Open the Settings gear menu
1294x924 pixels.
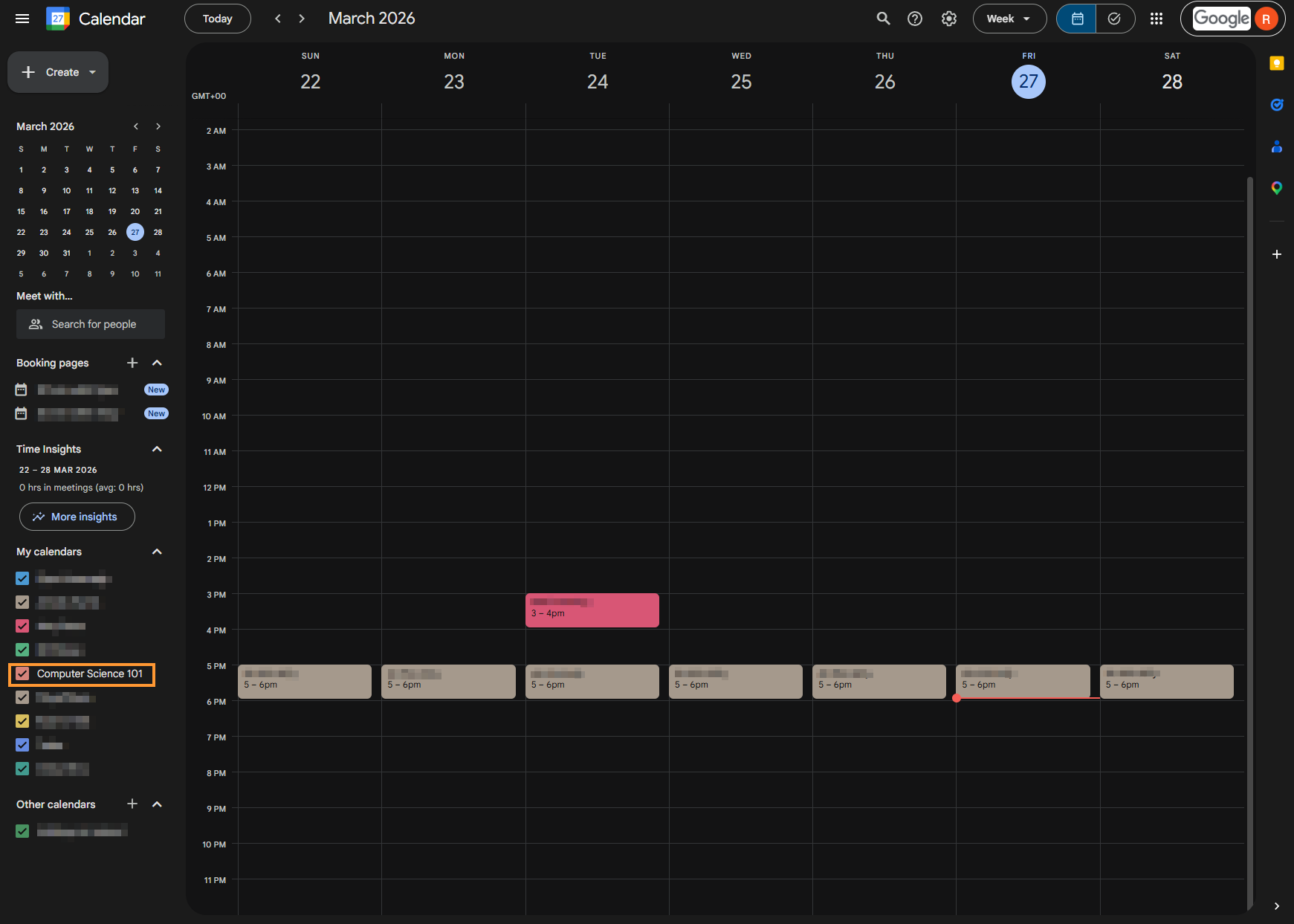[x=949, y=19]
